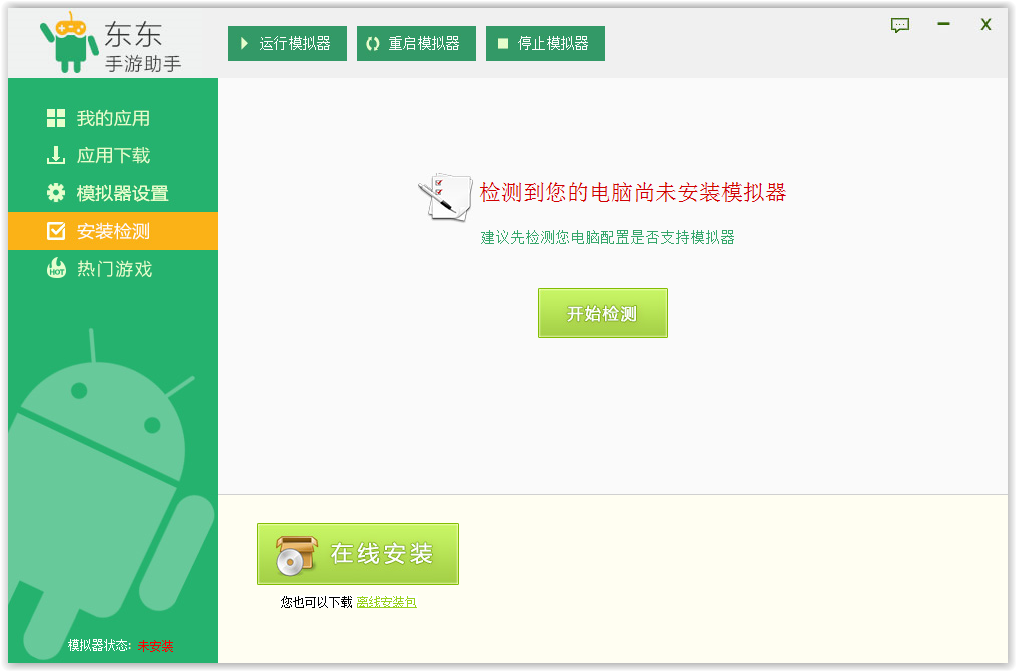Click the 模拟器设置 gear icon
Viewport: 1016px width, 671px height.
point(56,193)
